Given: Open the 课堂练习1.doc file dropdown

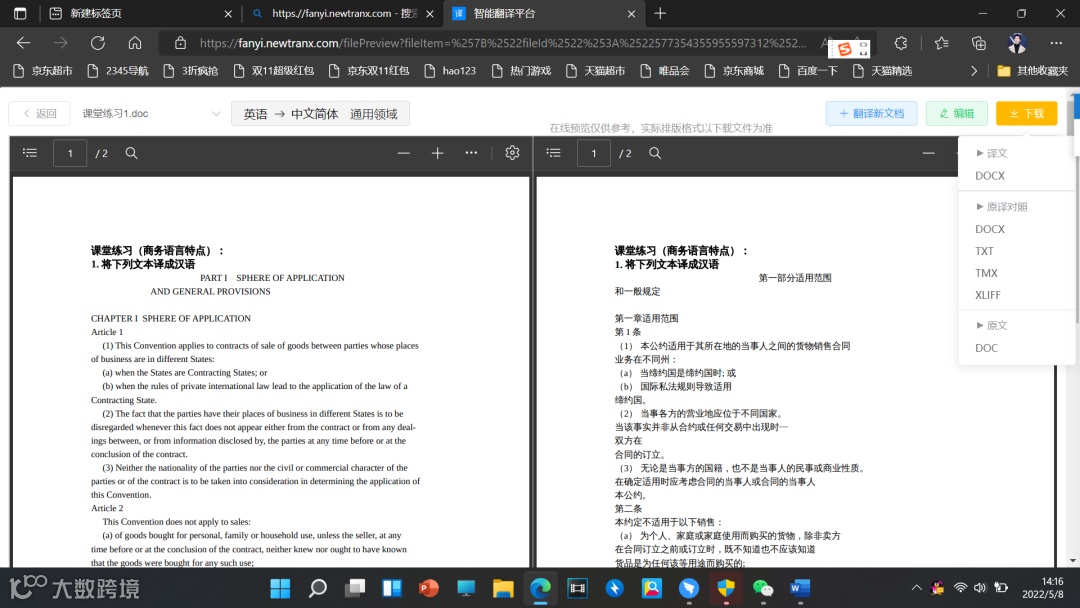Looking at the screenshot, I should 152,114.
